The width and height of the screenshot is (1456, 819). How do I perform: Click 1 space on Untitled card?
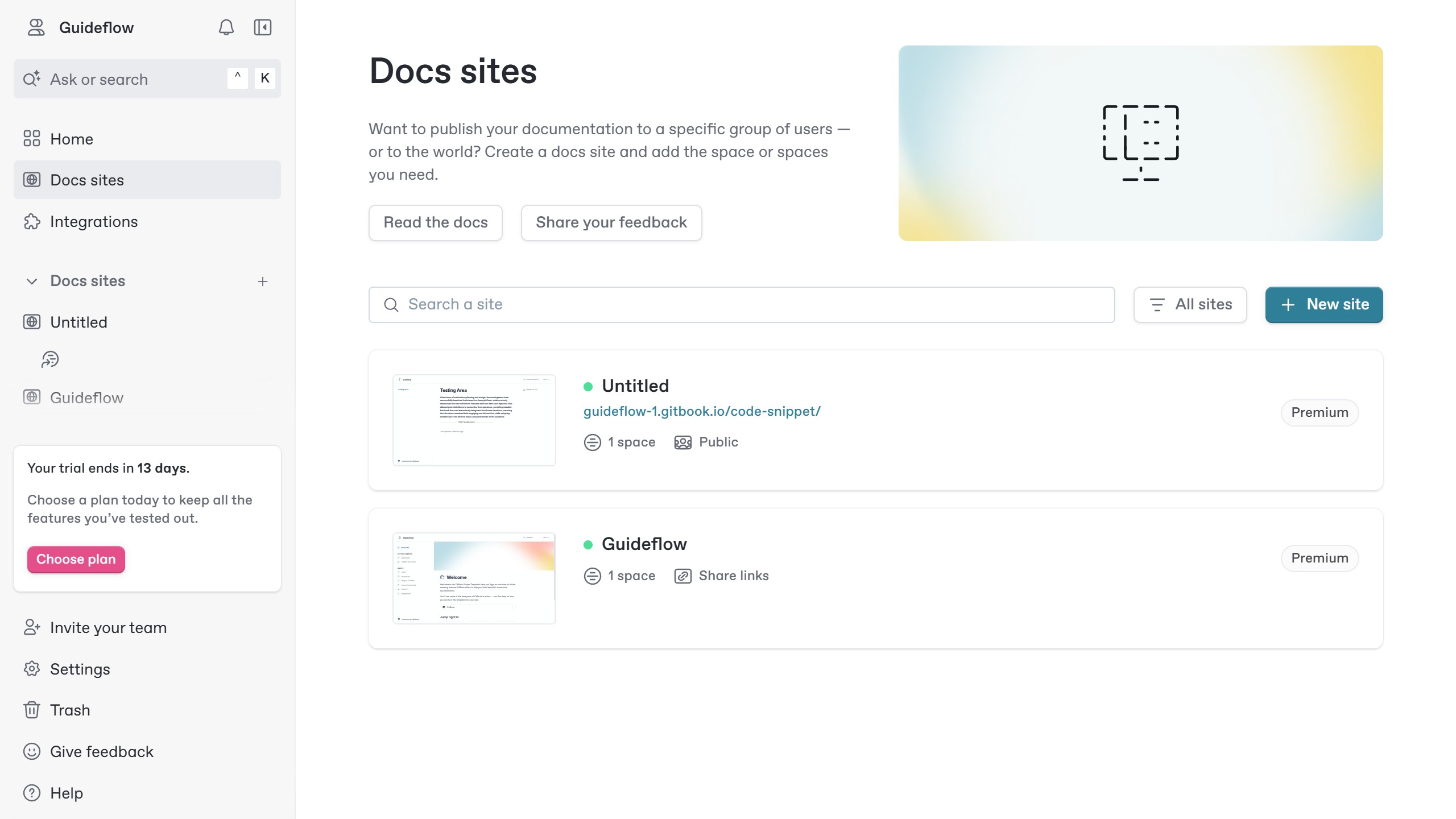pos(619,442)
